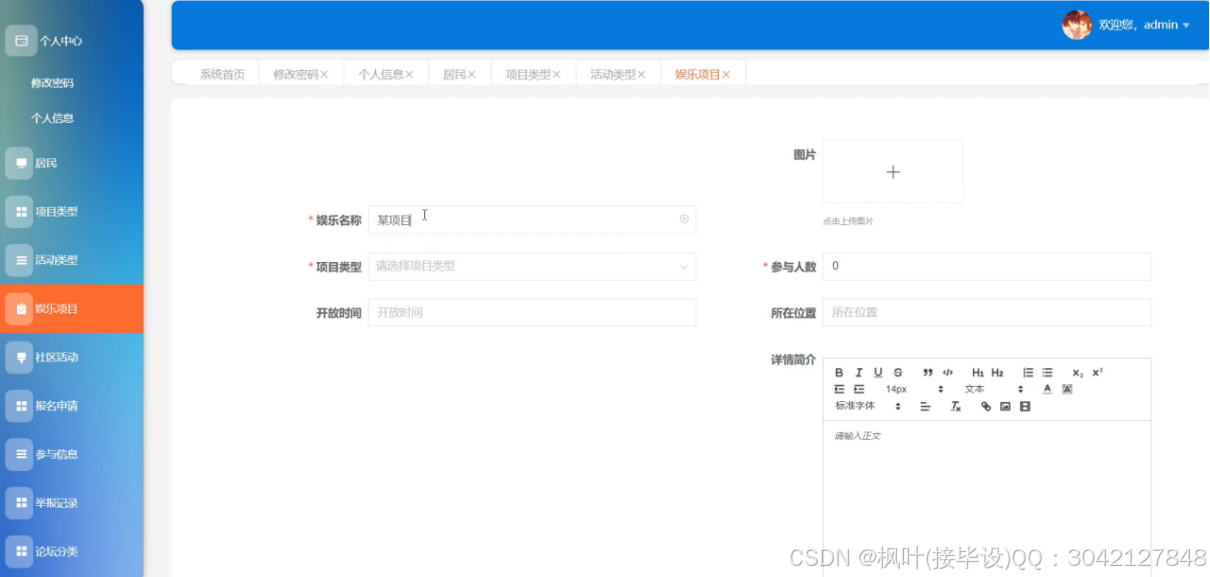Apply superscript formatting in the editor
The height and width of the screenshot is (577, 1210).
tap(1097, 372)
